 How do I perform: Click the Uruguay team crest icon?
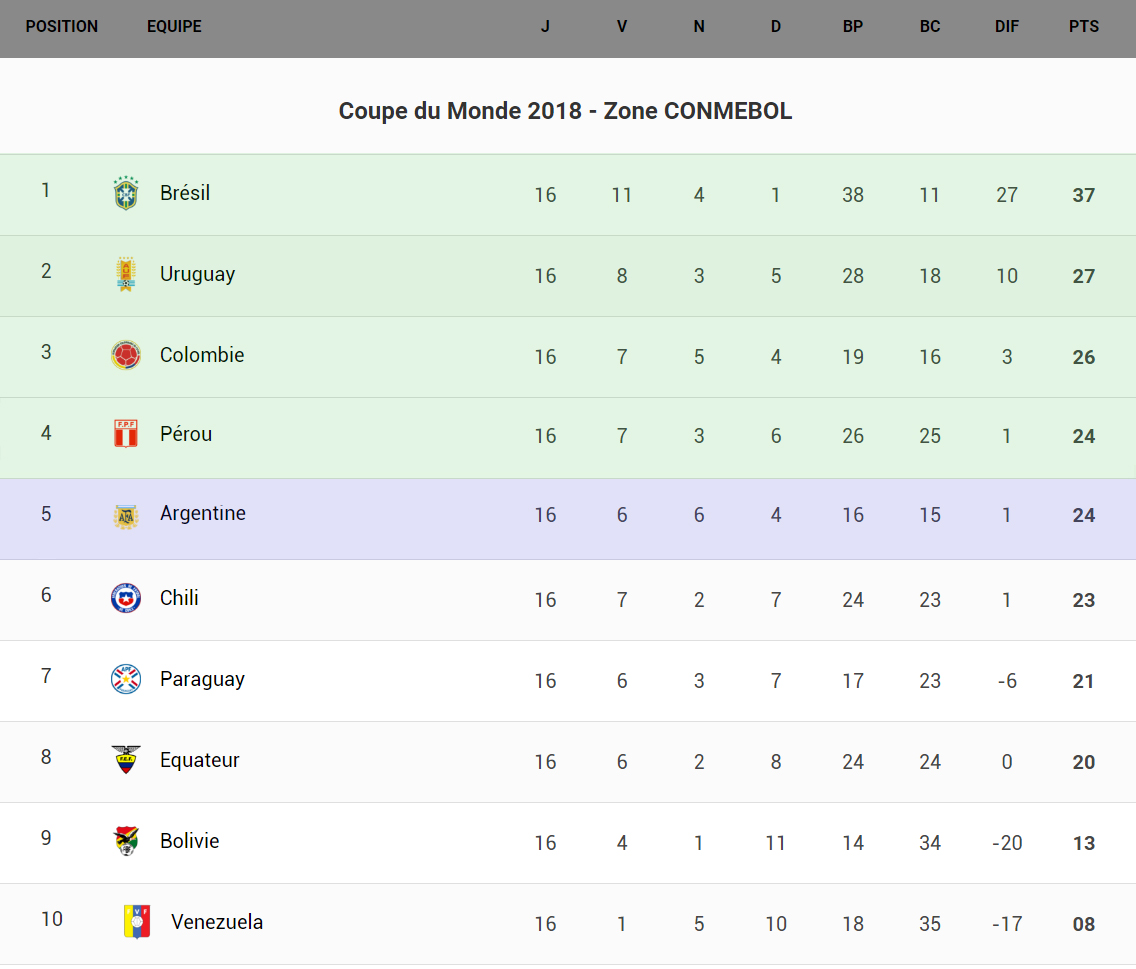126,274
